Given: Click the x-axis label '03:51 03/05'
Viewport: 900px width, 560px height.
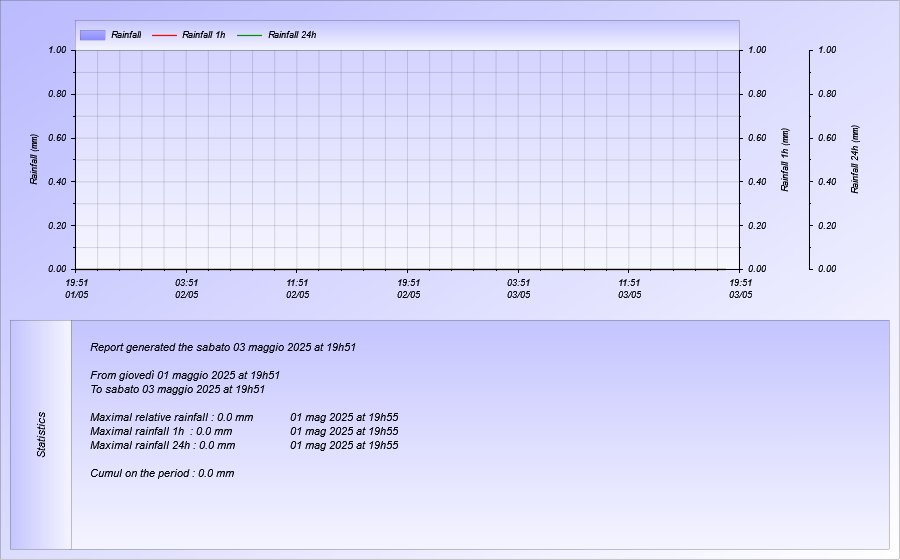Looking at the screenshot, I should 518,289.
